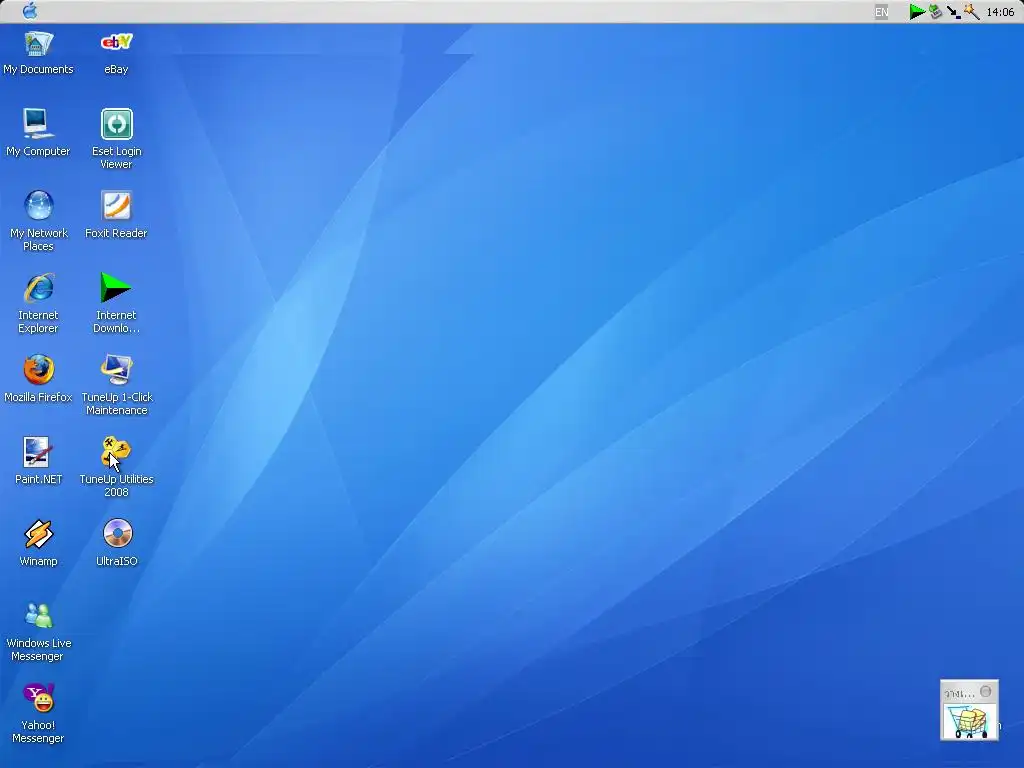Click the Thai title text on cart widget
The height and width of the screenshot is (768, 1024).
point(959,694)
